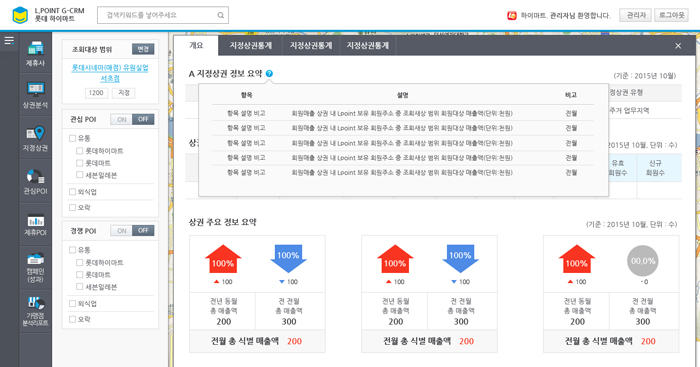Turn 관심 POI OFF
Screen dimensions: 700x367
click(x=143, y=119)
